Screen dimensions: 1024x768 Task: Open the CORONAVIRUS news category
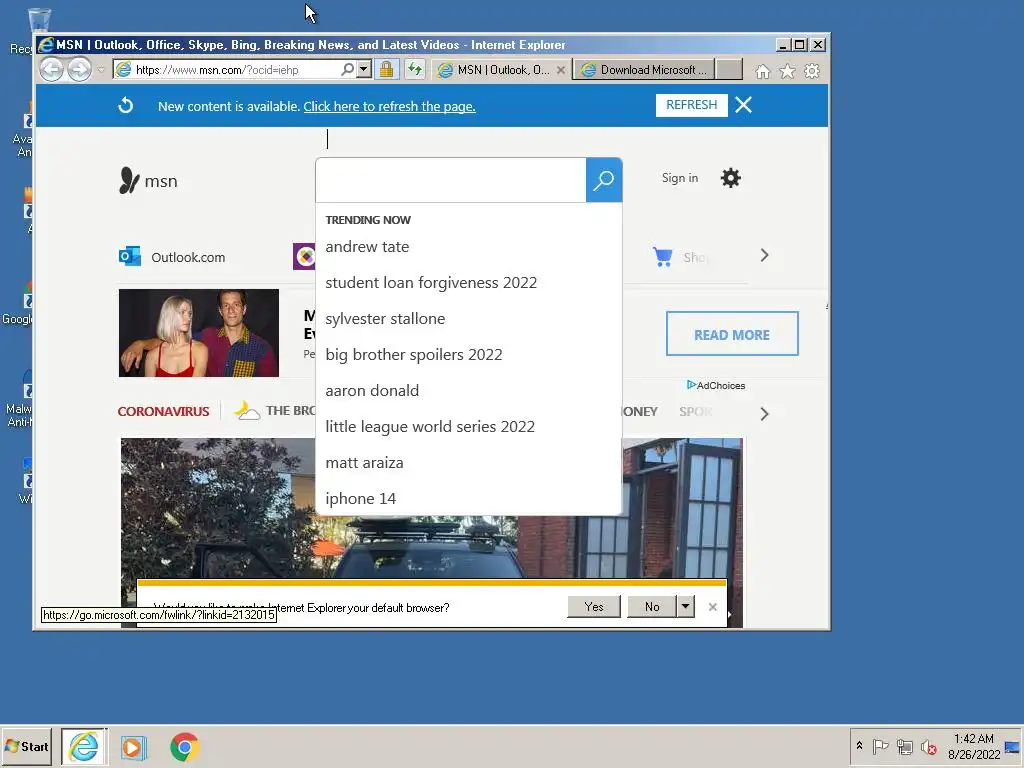pos(163,411)
